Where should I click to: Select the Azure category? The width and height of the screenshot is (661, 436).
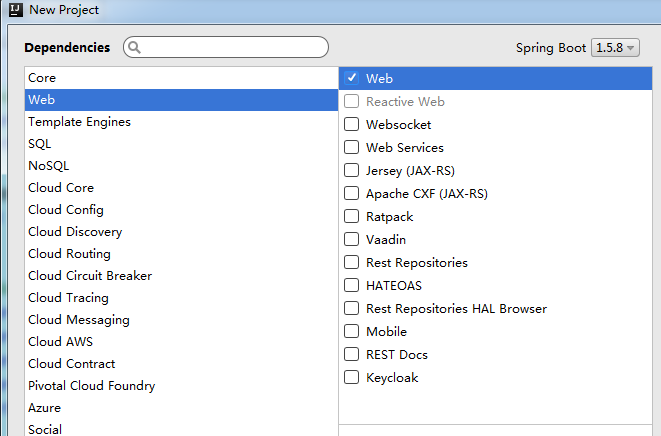click(181, 408)
